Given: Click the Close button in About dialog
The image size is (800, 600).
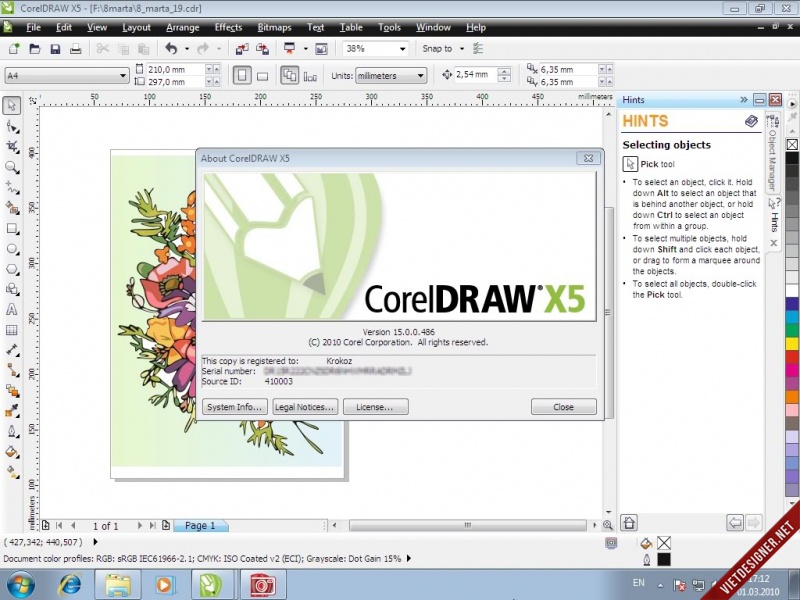Looking at the screenshot, I should [x=563, y=407].
